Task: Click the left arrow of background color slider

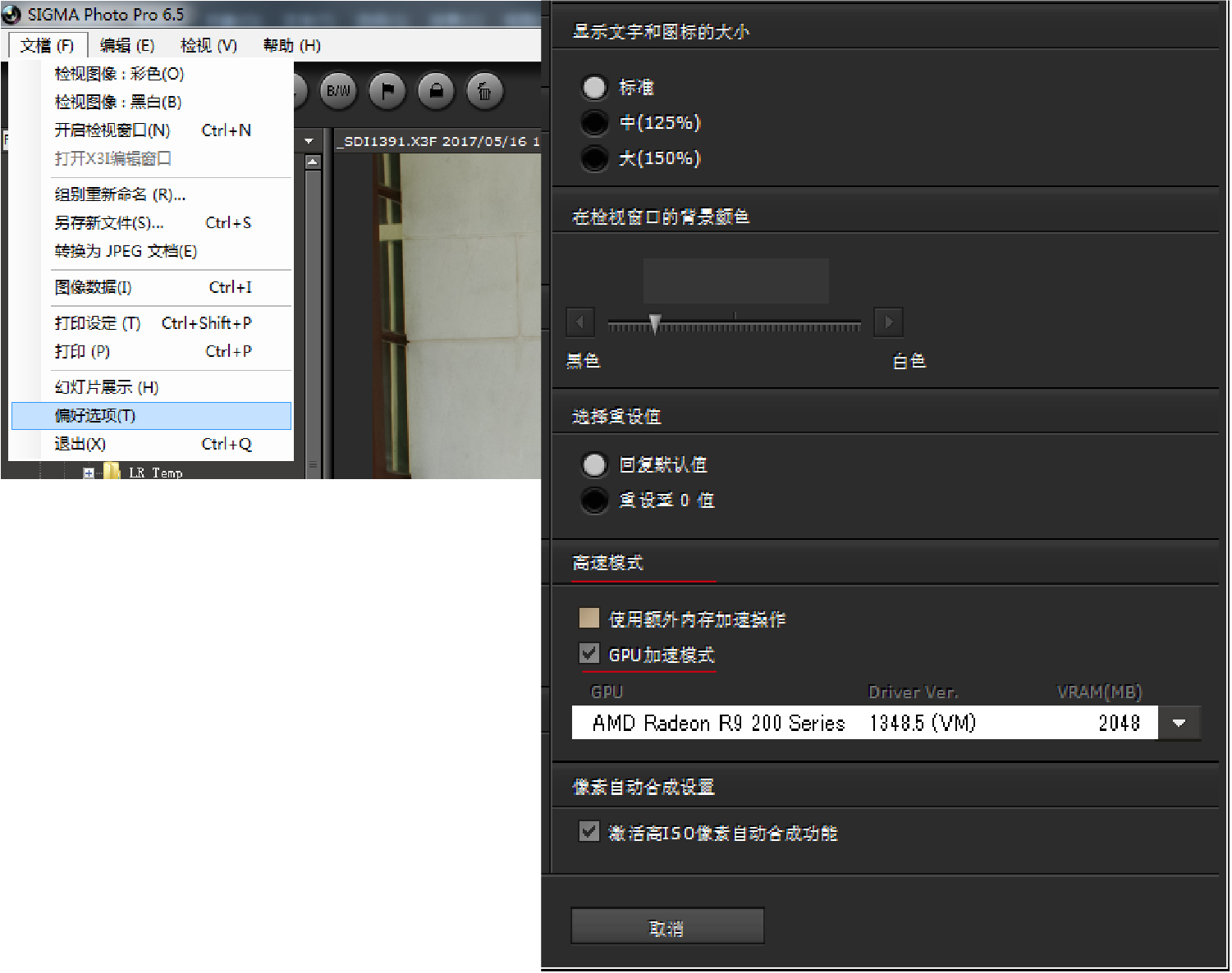Action: click(580, 322)
